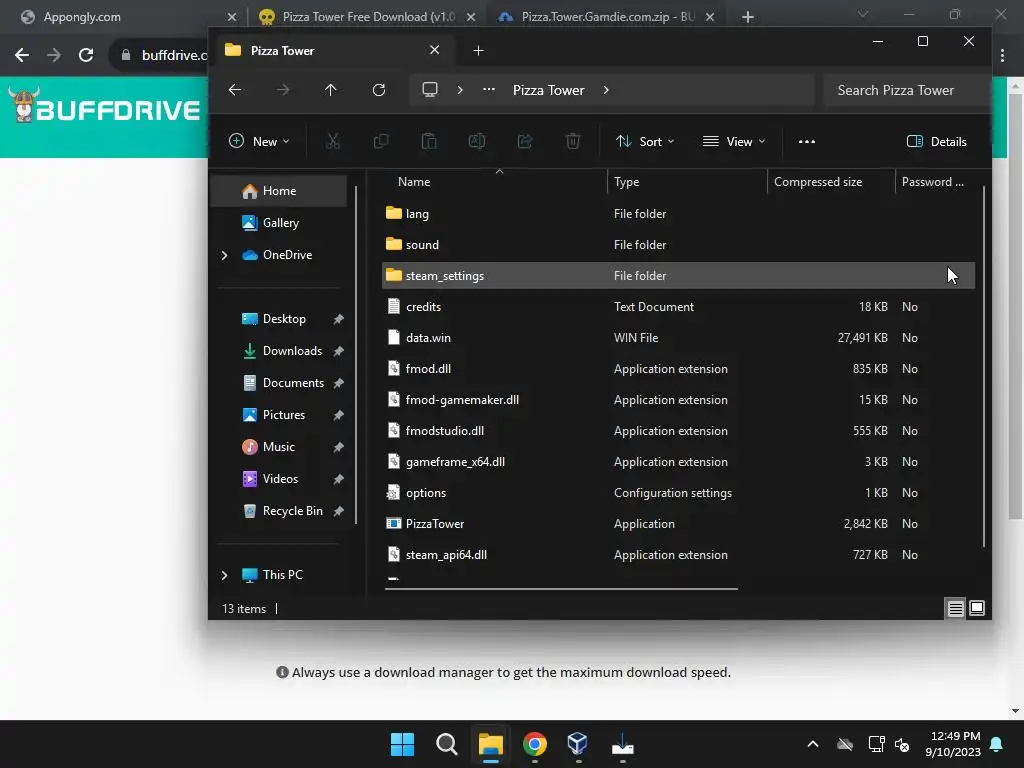The width and height of the screenshot is (1024, 768).
Task: Click the Share icon in toolbar
Action: (x=525, y=141)
